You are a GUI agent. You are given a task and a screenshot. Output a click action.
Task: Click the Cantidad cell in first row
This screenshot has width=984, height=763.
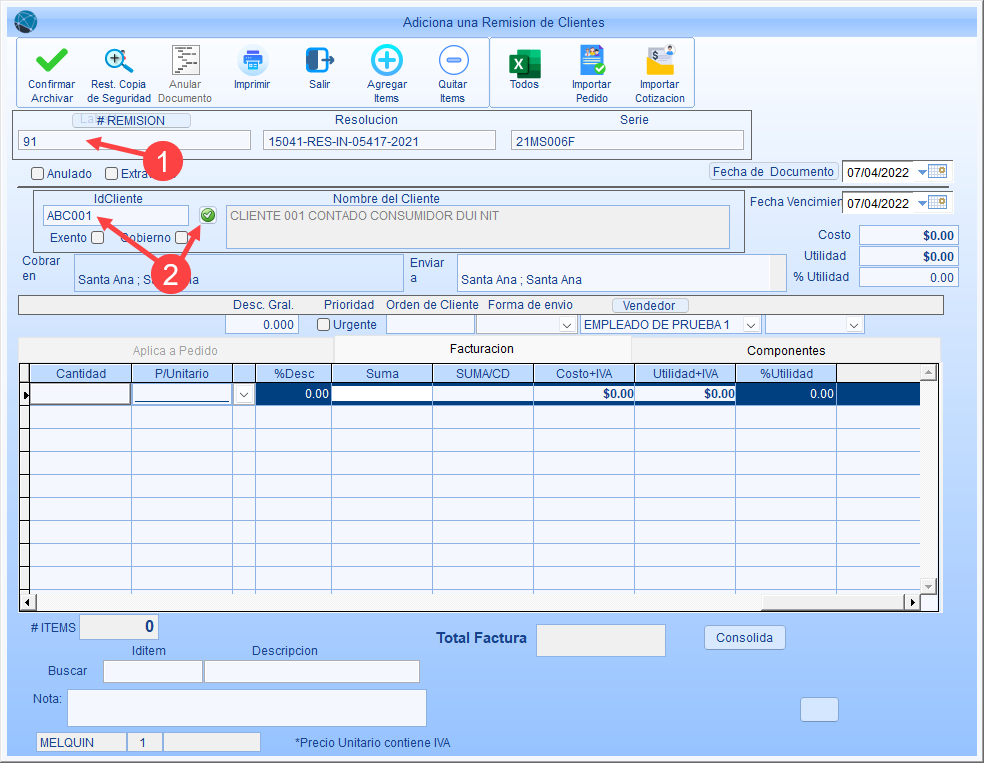(x=80, y=394)
